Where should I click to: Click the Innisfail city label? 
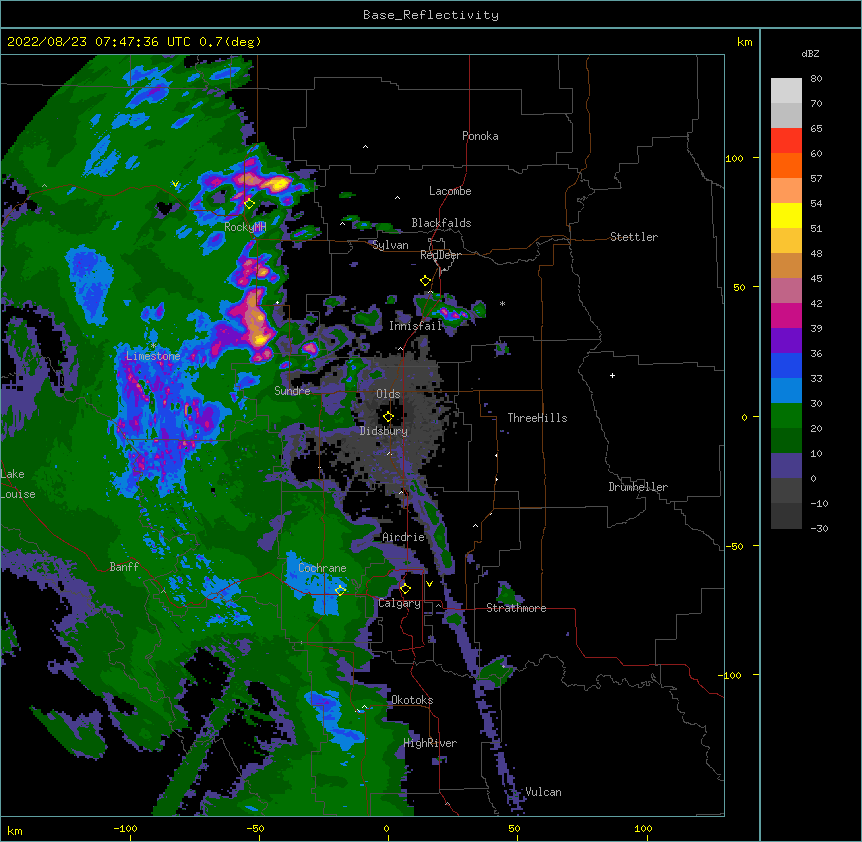[416, 326]
